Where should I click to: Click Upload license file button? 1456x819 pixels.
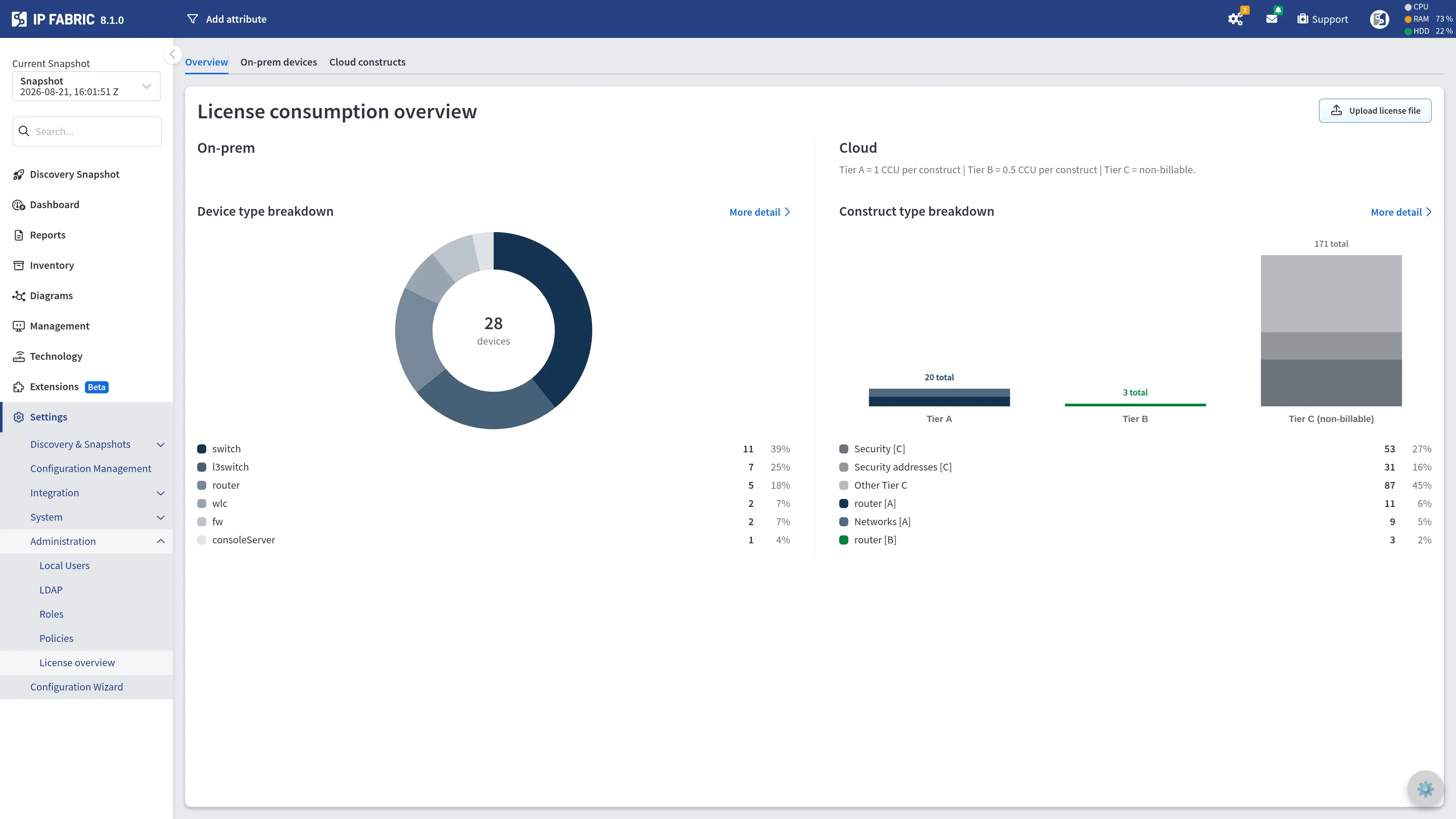coord(1374,111)
